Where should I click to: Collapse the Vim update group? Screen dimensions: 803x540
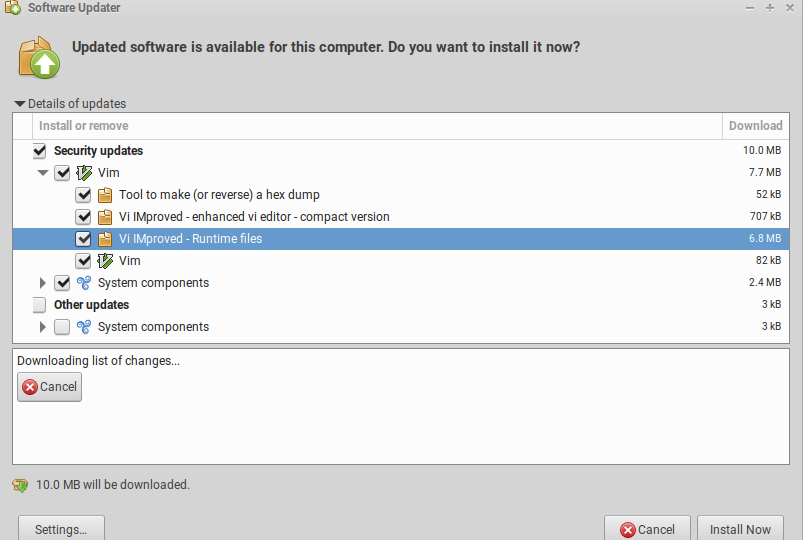point(43,173)
